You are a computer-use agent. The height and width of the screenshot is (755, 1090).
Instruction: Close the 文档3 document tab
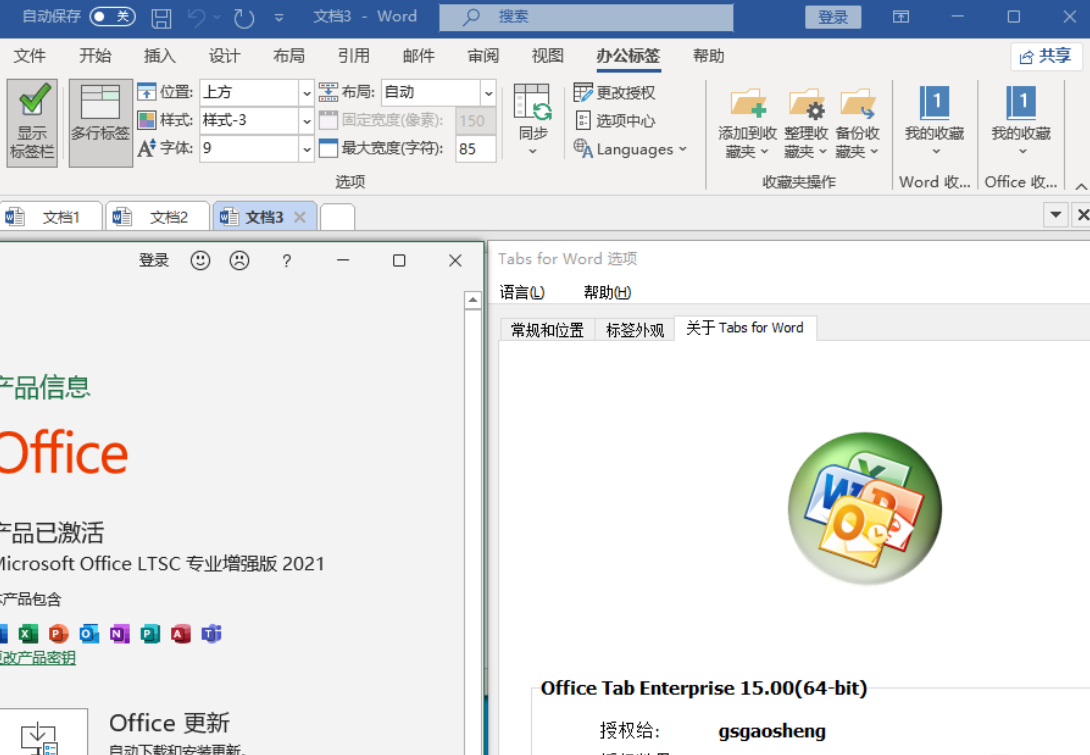pos(300,217)
